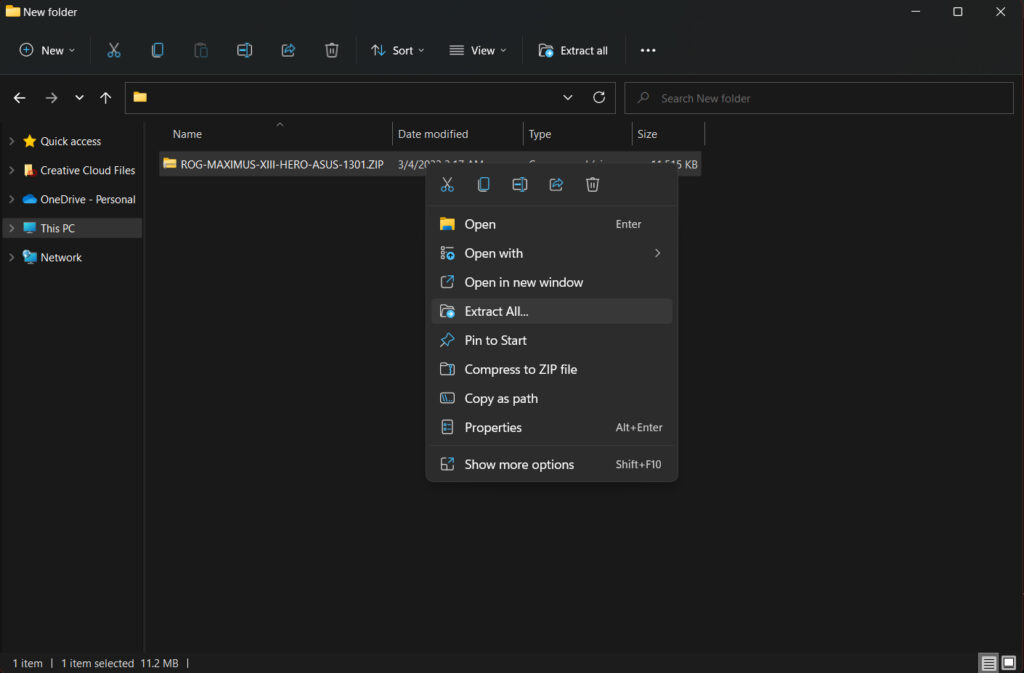This screenshot has width=1024, height=673.
Task: Click the Share icon in the top toolbar
Action: [x=288, y=50]
